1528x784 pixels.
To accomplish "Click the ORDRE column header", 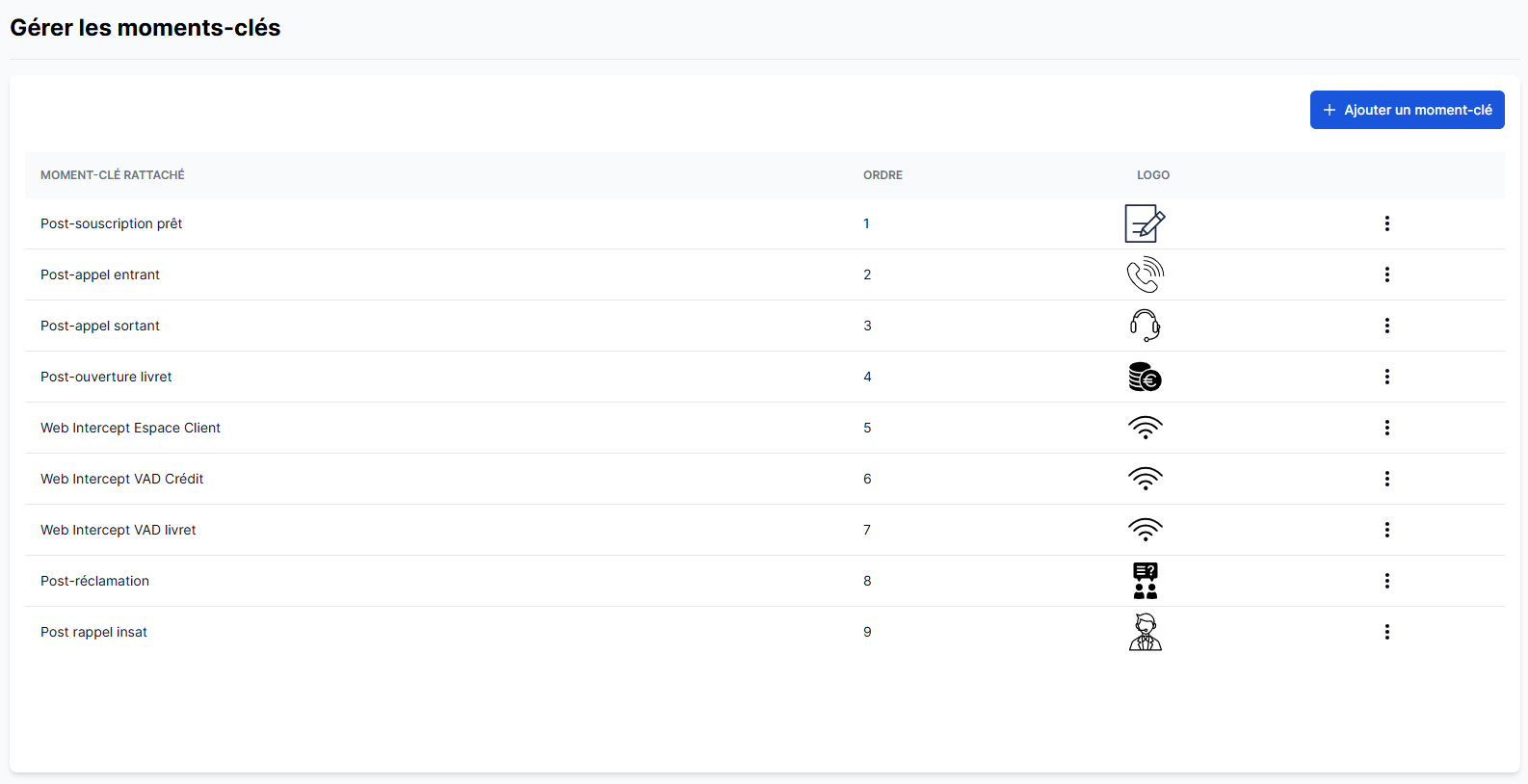I will (883, 175).
